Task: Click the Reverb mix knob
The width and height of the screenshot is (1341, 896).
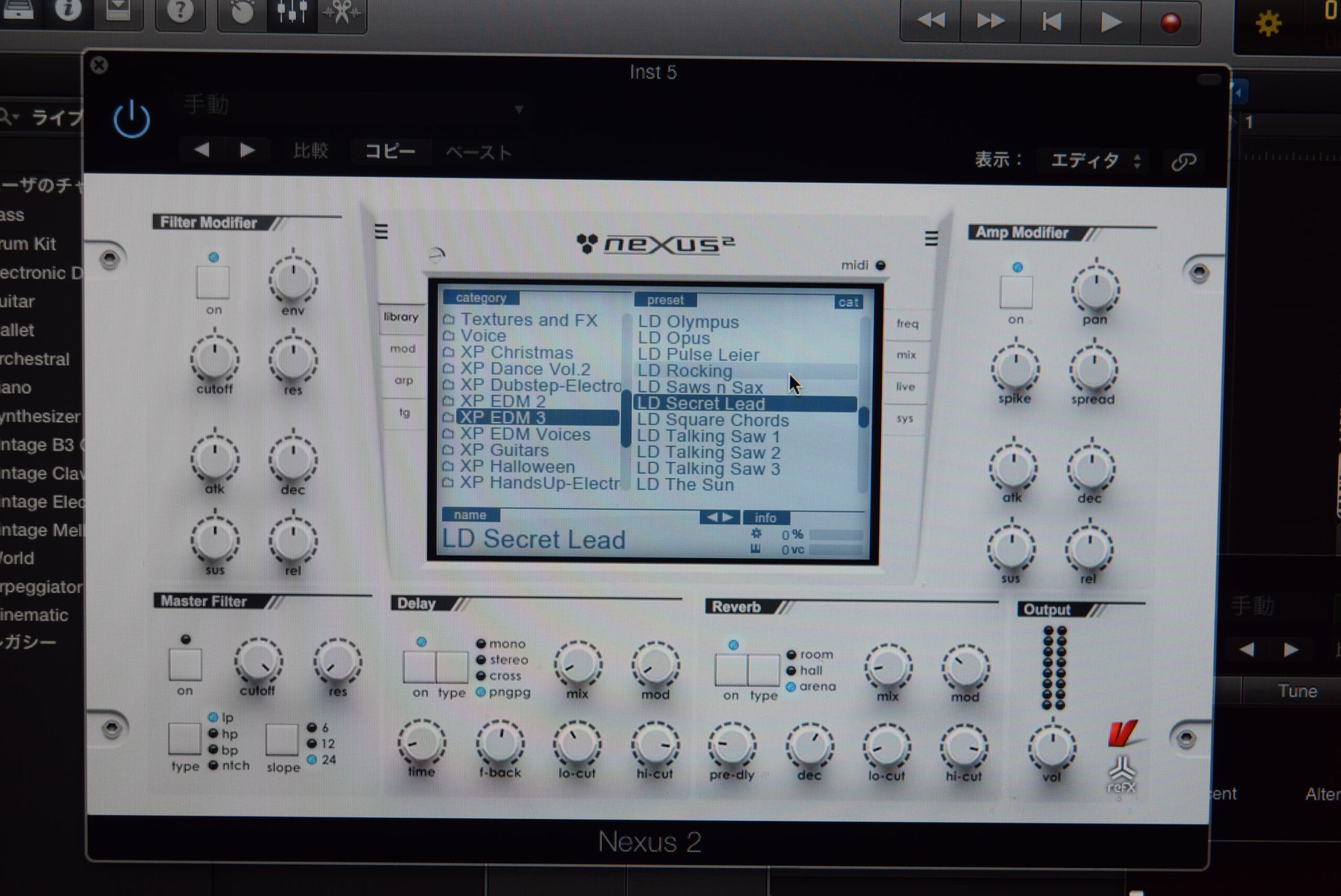Action: pyautogui.click(x=888, y=668)
